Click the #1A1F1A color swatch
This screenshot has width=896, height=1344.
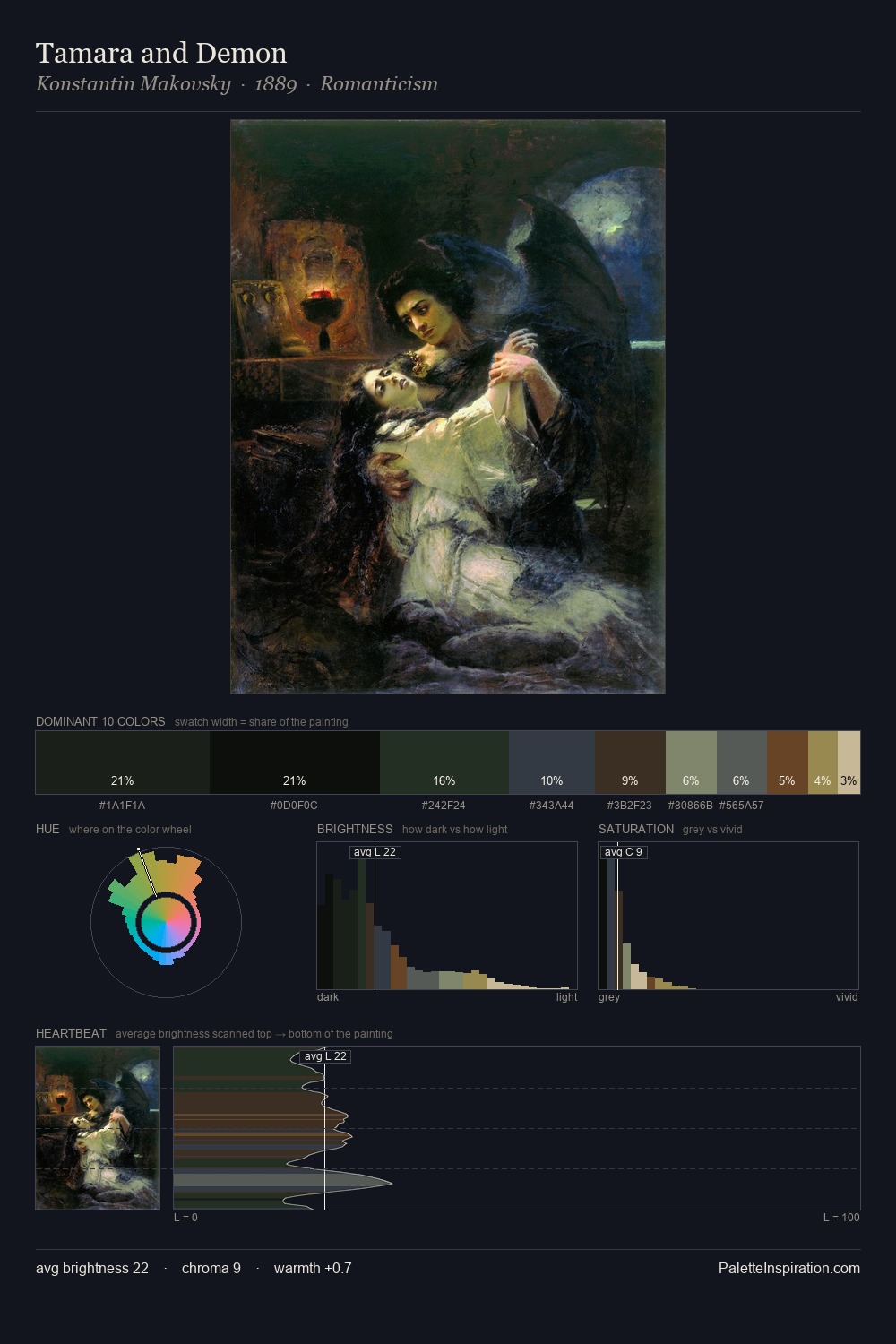tap(123, 762)
